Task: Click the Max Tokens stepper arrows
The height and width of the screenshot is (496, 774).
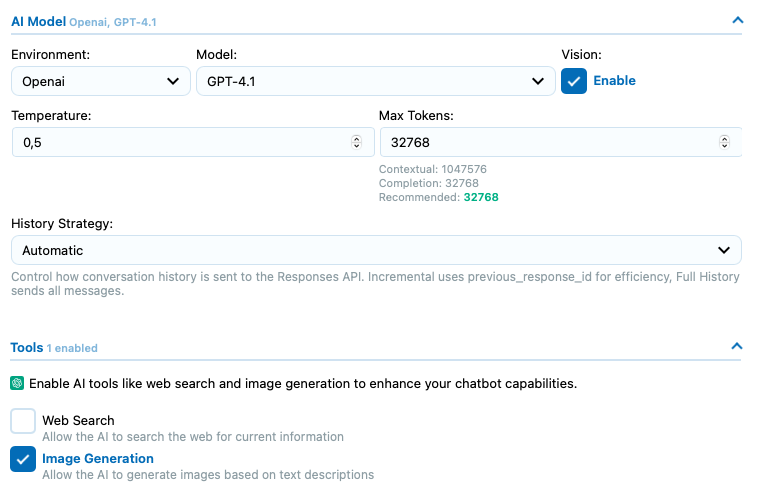Action: [724, 142]
